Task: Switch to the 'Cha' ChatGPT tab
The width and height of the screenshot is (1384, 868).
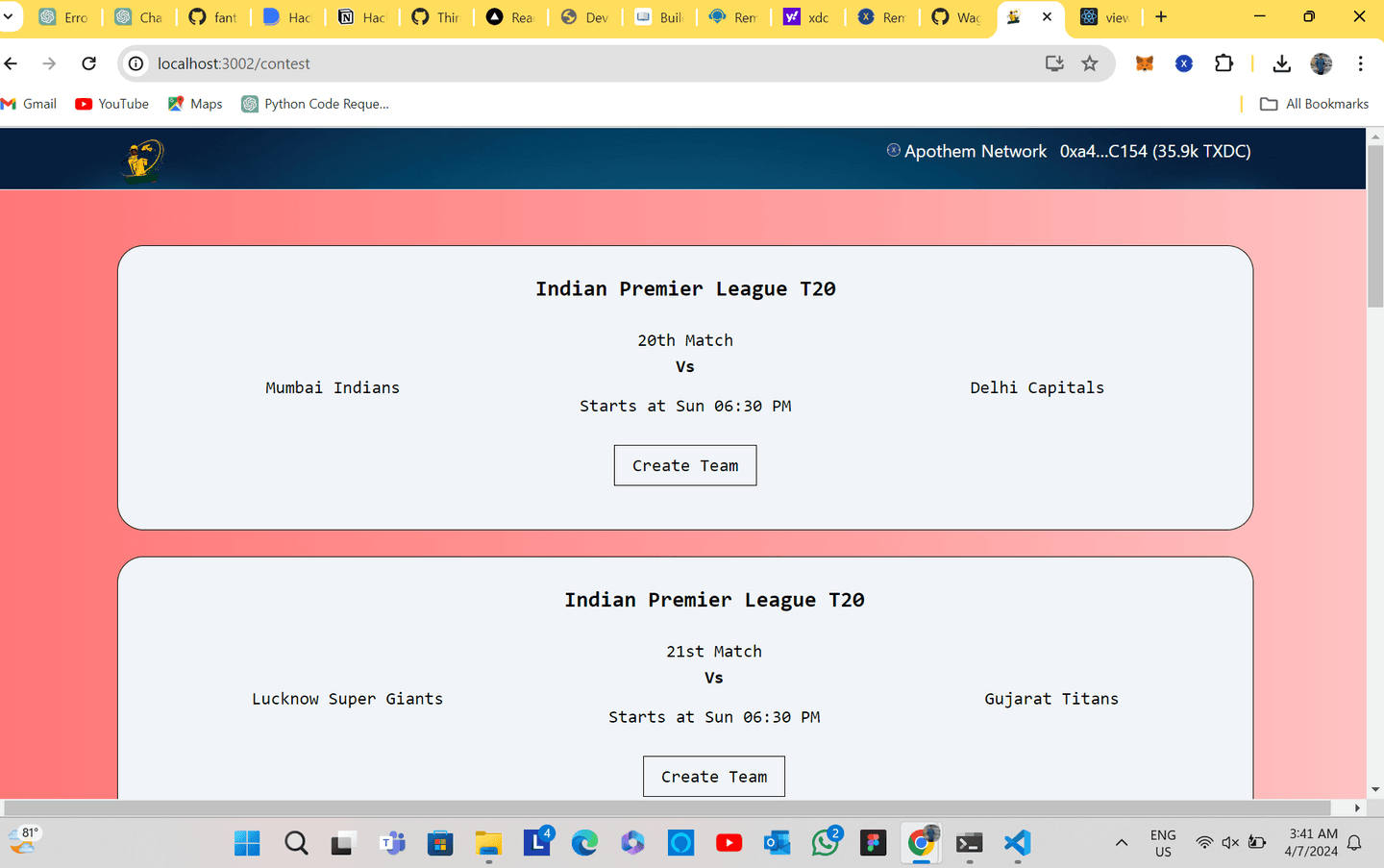Action: click(139, 17)
